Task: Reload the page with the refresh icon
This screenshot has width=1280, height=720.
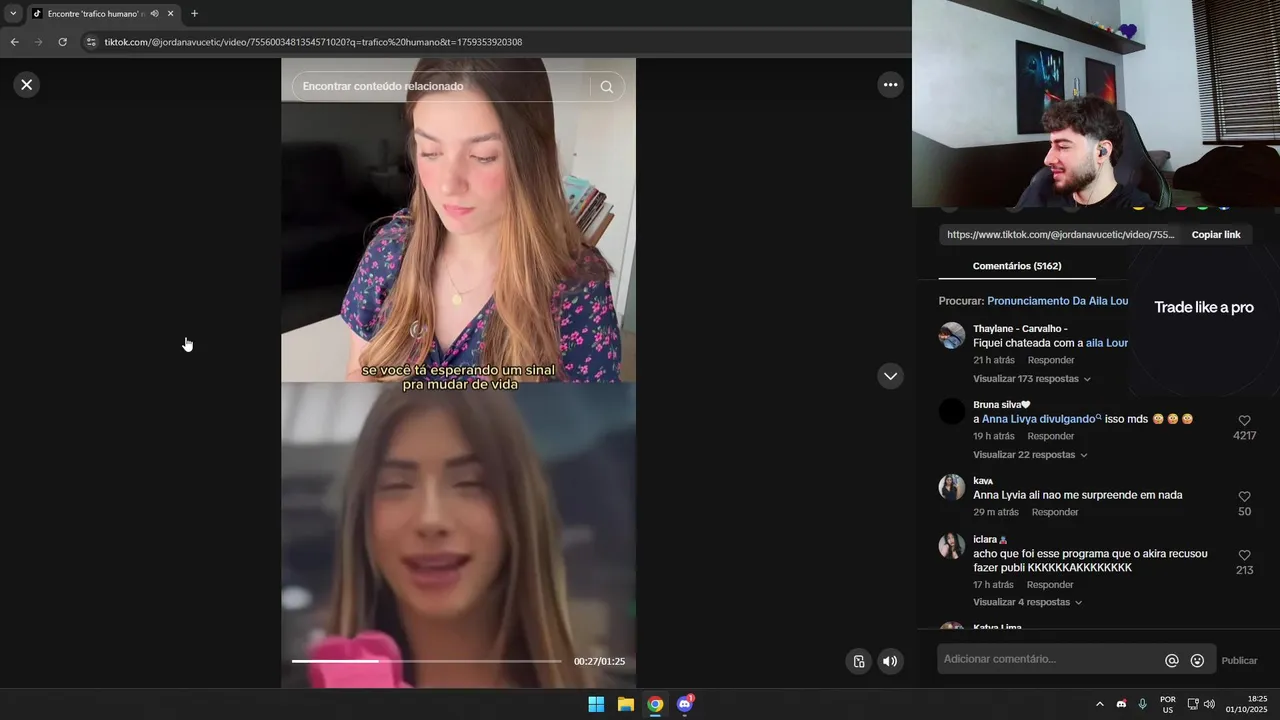Action: tap(62, 42)
